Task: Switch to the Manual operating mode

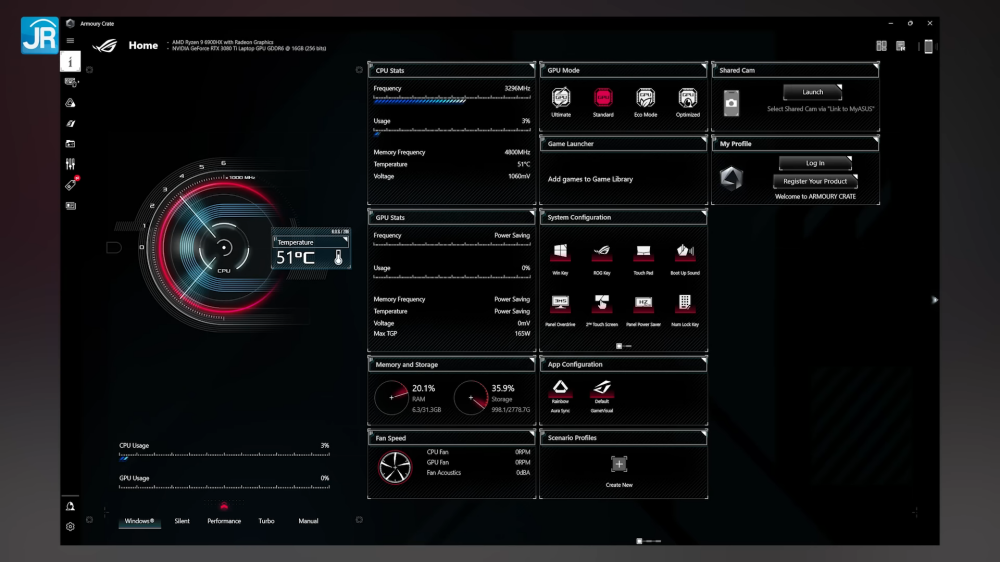Action: [x=308, y=521]
